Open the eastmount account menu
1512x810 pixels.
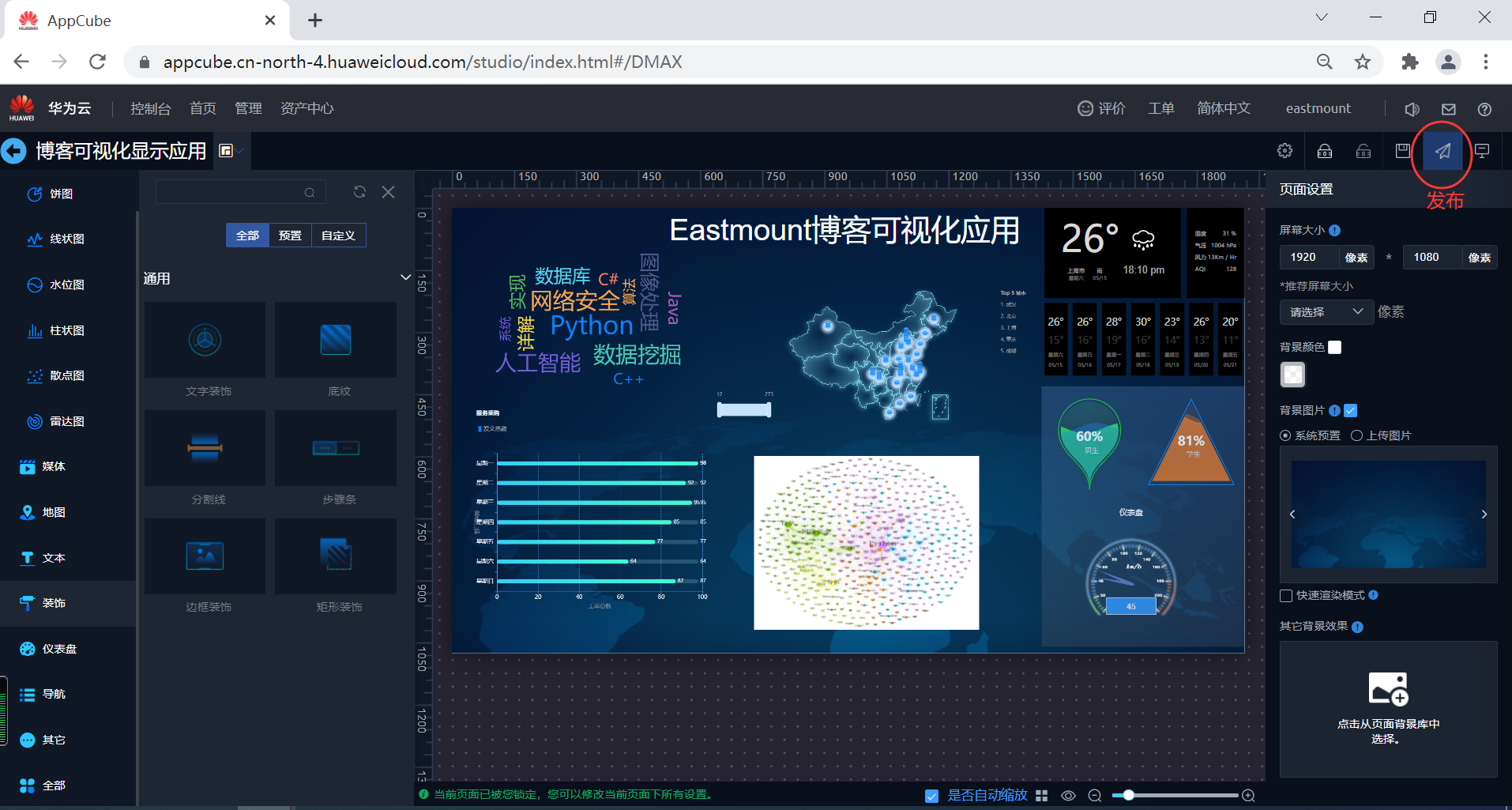coord(1318,108)
